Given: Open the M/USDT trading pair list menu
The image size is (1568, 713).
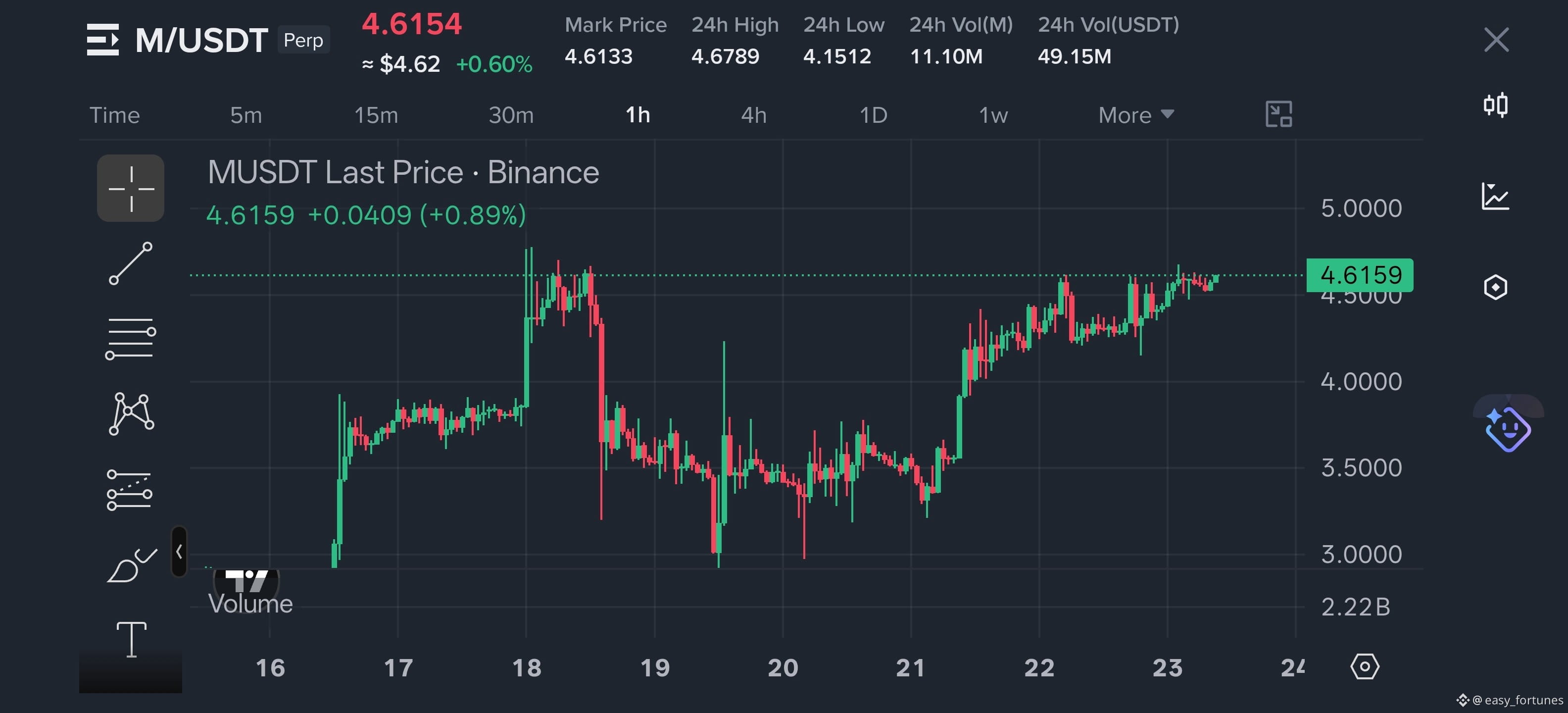Looking at the screenshot, I should tap(103, 40).
